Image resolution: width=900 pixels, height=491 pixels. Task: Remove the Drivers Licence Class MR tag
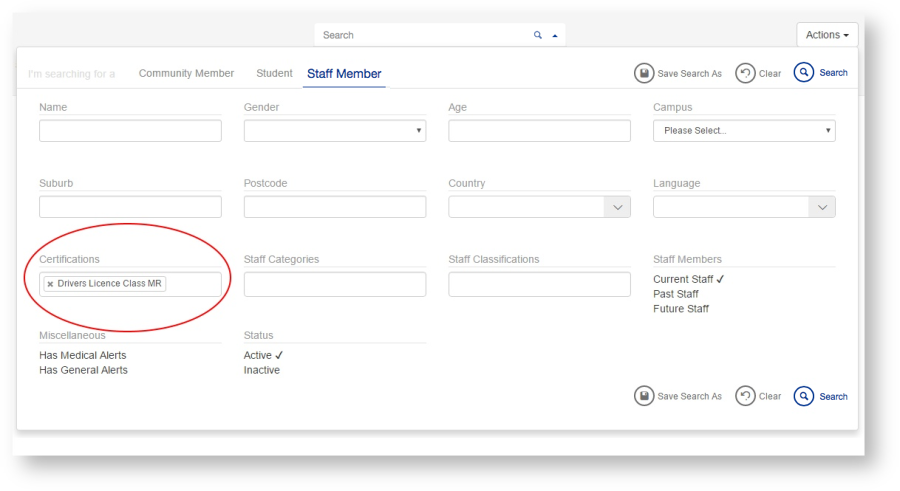click(51, 284)
